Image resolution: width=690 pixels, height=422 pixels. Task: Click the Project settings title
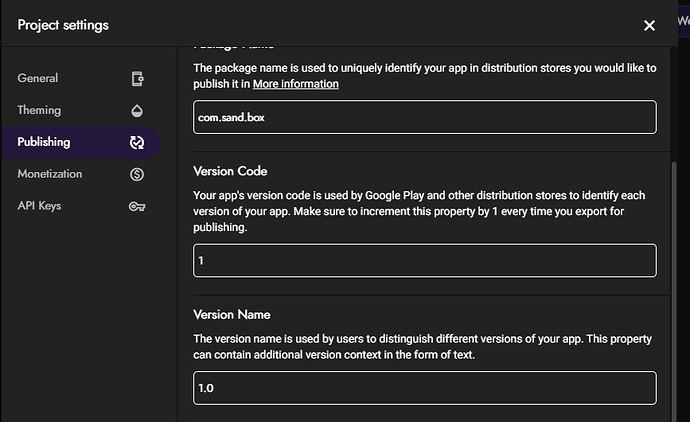point(63,25)
